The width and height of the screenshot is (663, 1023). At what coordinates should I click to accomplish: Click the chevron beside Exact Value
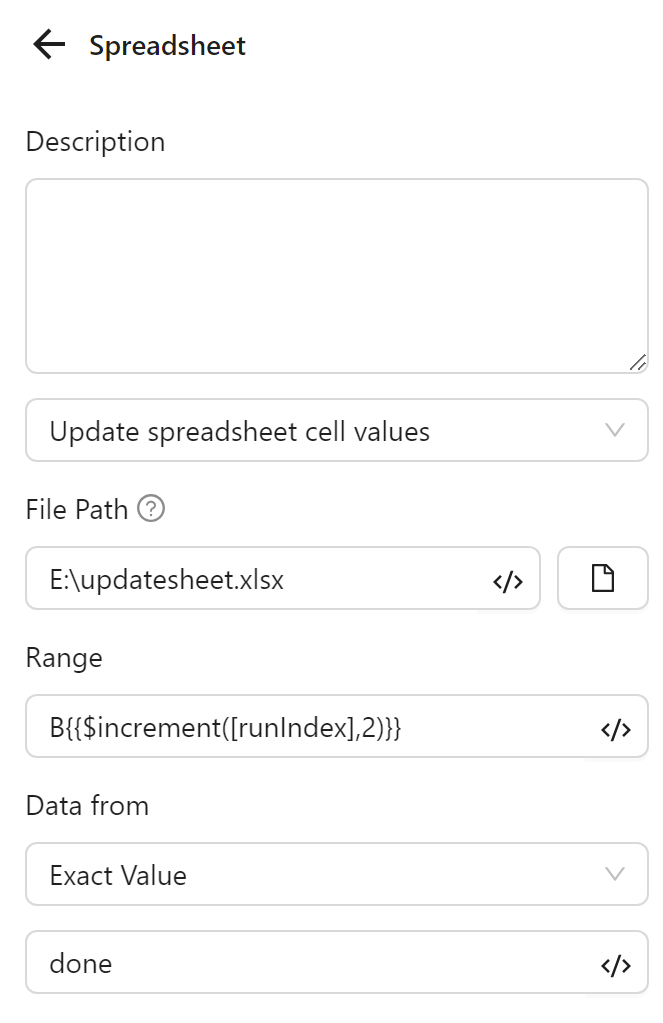click(615, 875)
